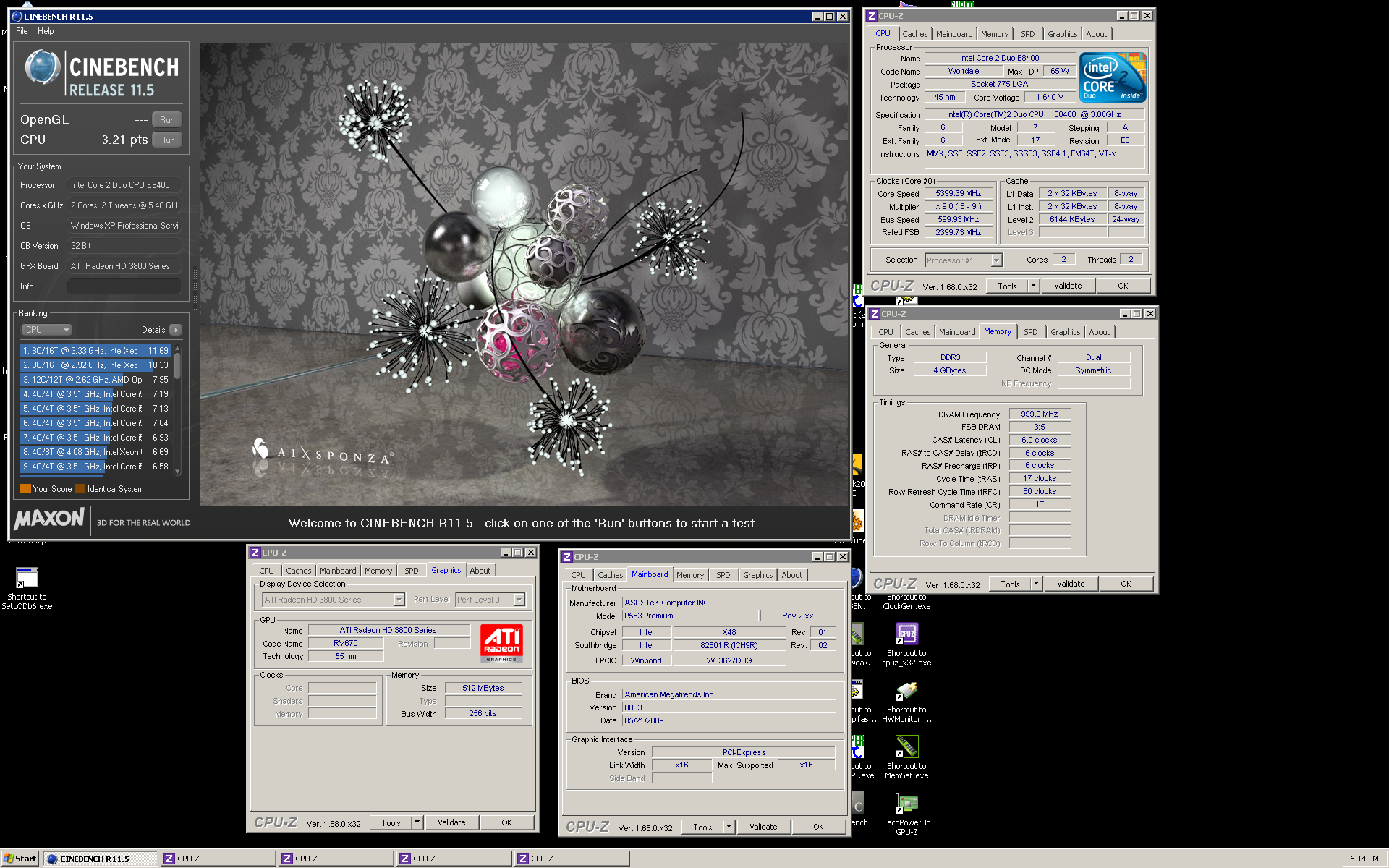Viewport: 1389px width, 868px height.
Task: Click Identical System brown legend swatch
Action: coord(80,489)
